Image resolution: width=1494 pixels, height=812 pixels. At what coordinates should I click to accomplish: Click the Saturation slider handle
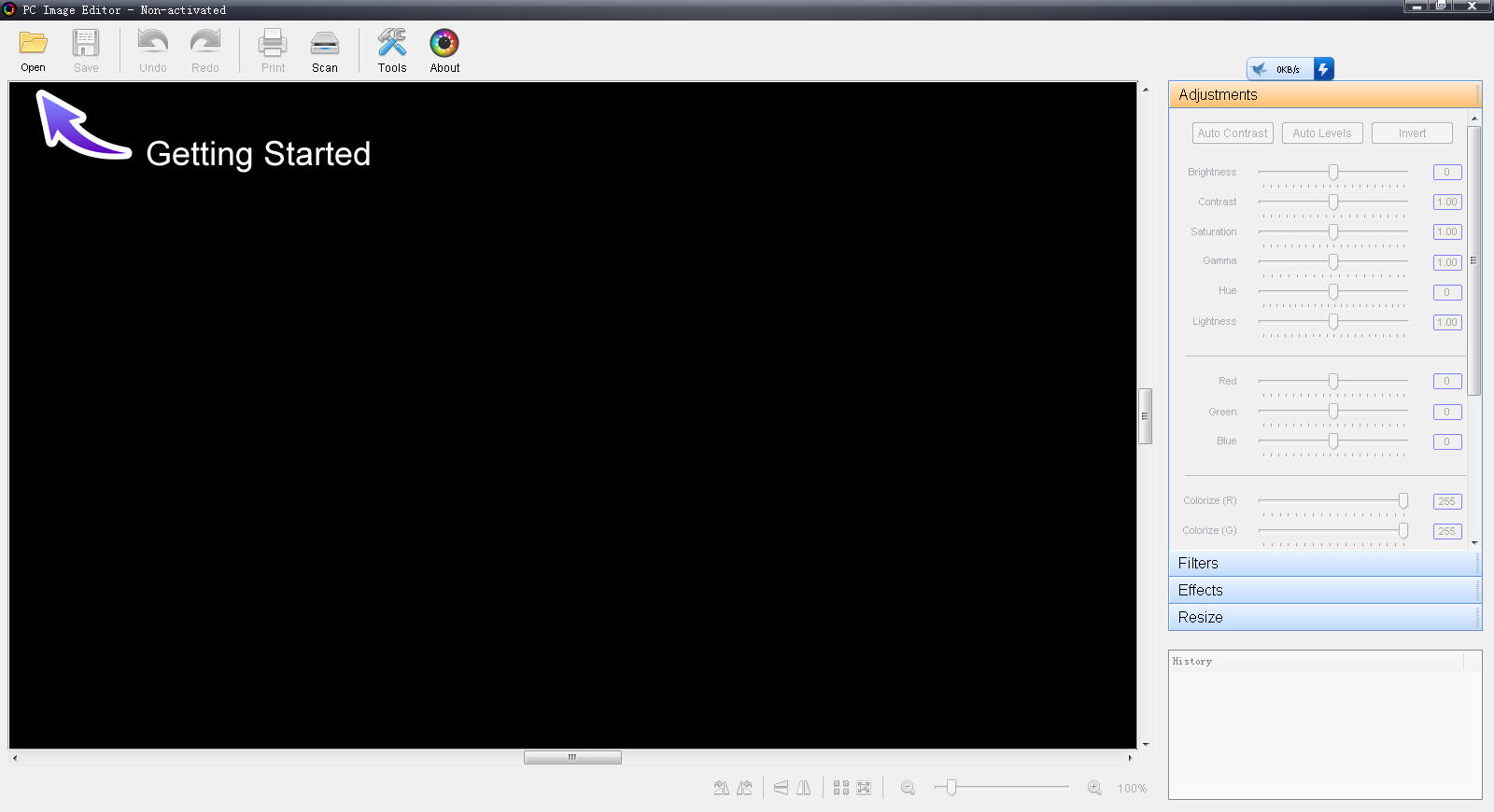1333,231
